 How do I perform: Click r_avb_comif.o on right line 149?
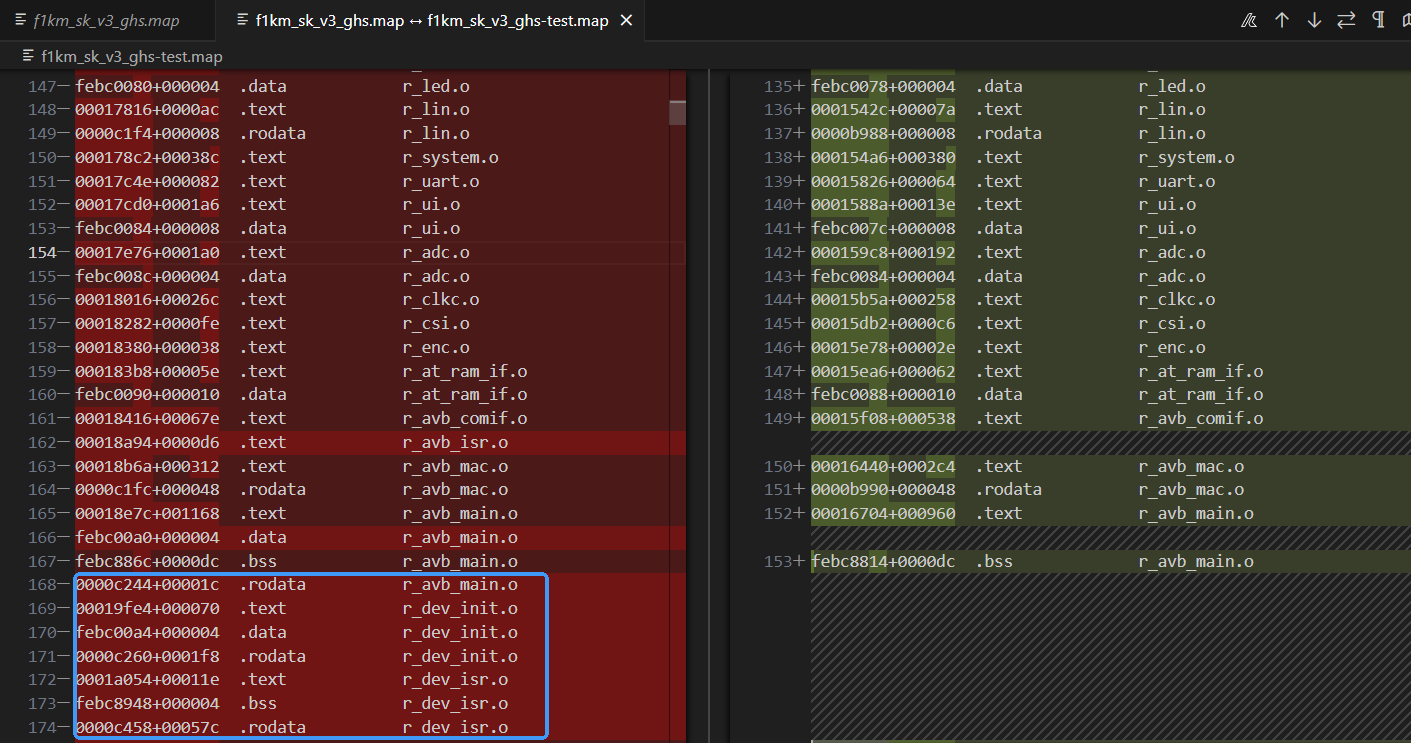pyautogui.click(x=1201, y=418)
